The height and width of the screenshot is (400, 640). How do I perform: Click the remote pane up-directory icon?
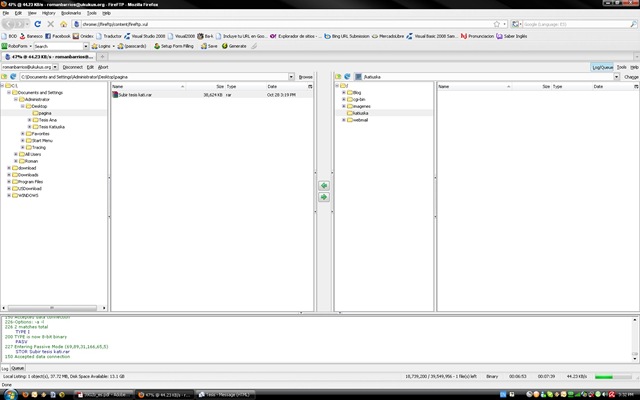tap(338, 77)
